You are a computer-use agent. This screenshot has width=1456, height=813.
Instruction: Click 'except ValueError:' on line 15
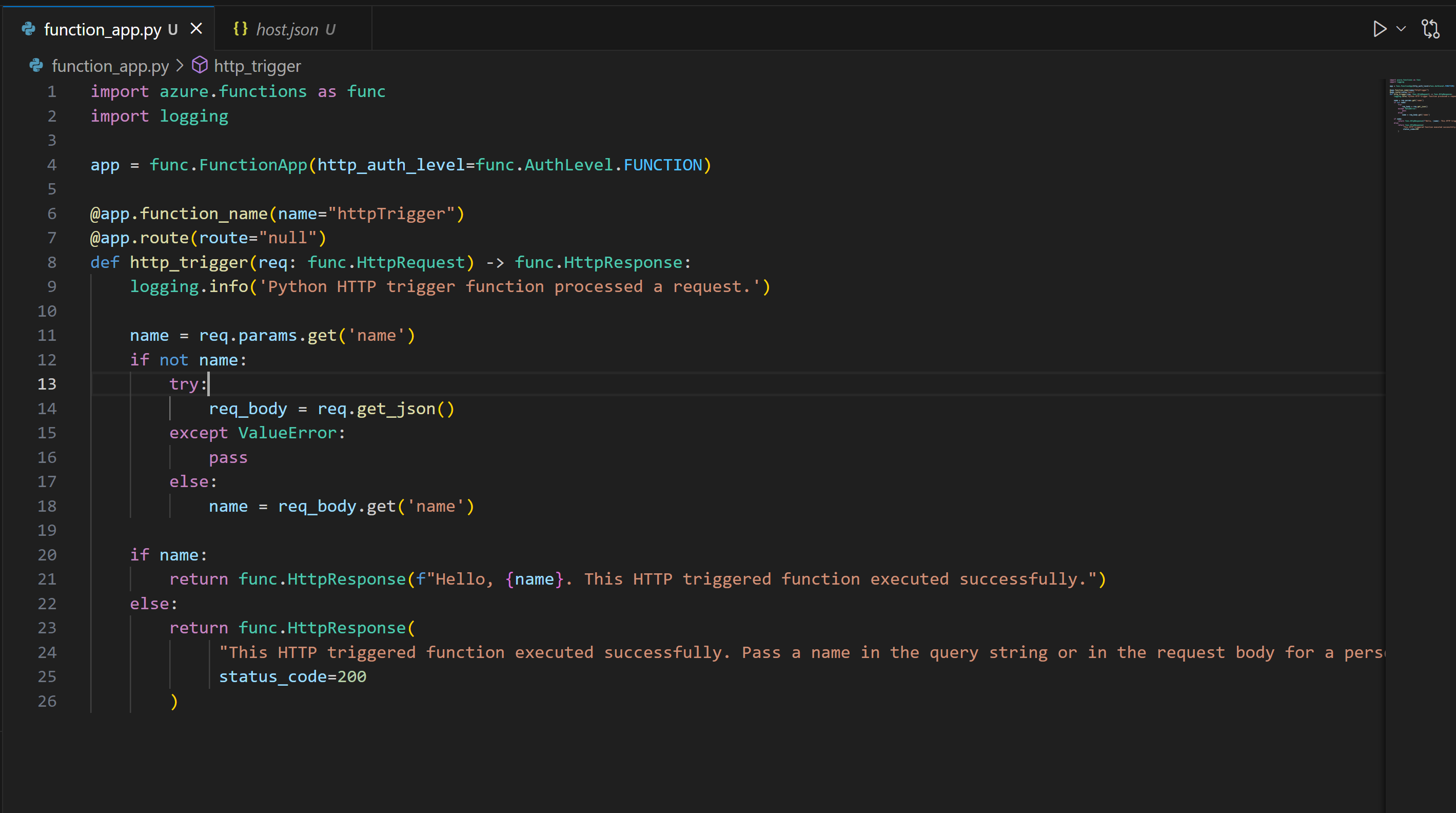pos(257,433)
